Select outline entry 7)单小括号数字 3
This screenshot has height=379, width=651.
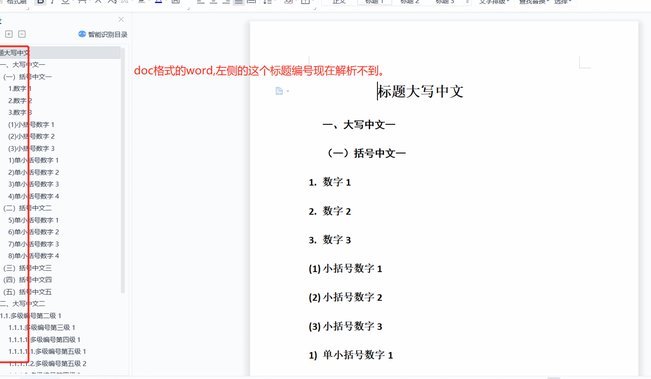34,244
